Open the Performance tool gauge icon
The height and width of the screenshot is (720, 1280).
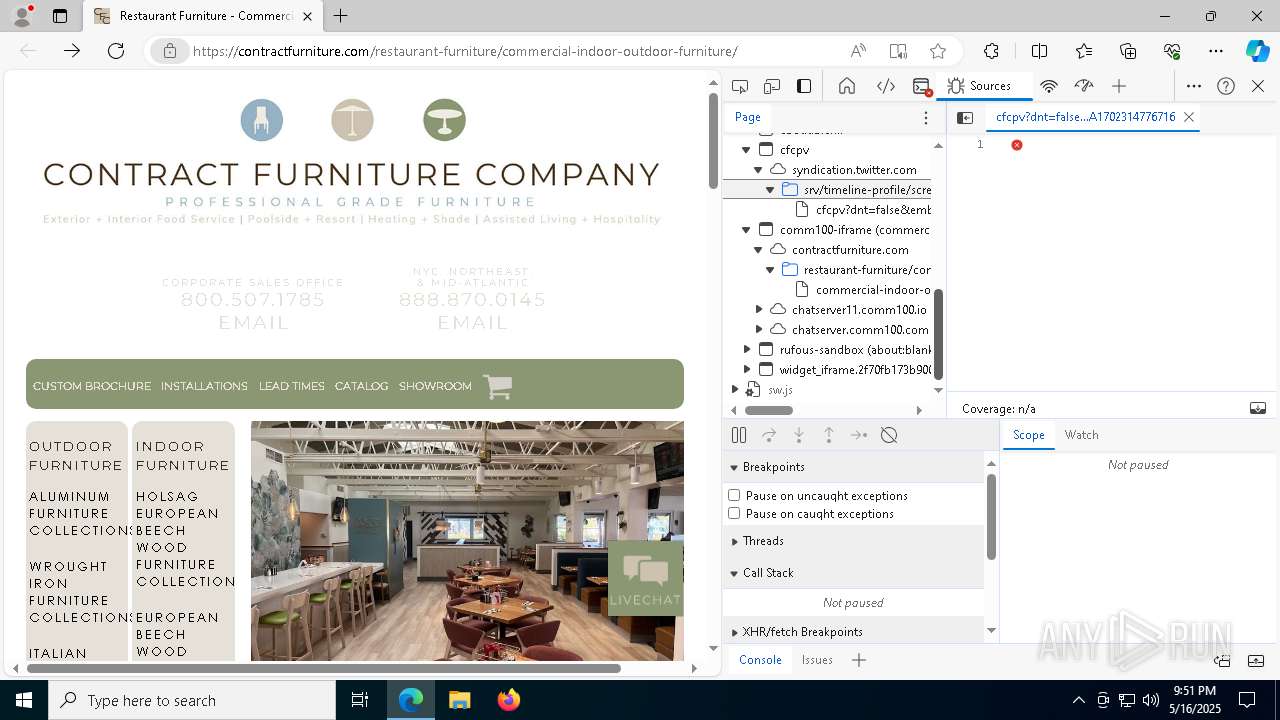1084,86
